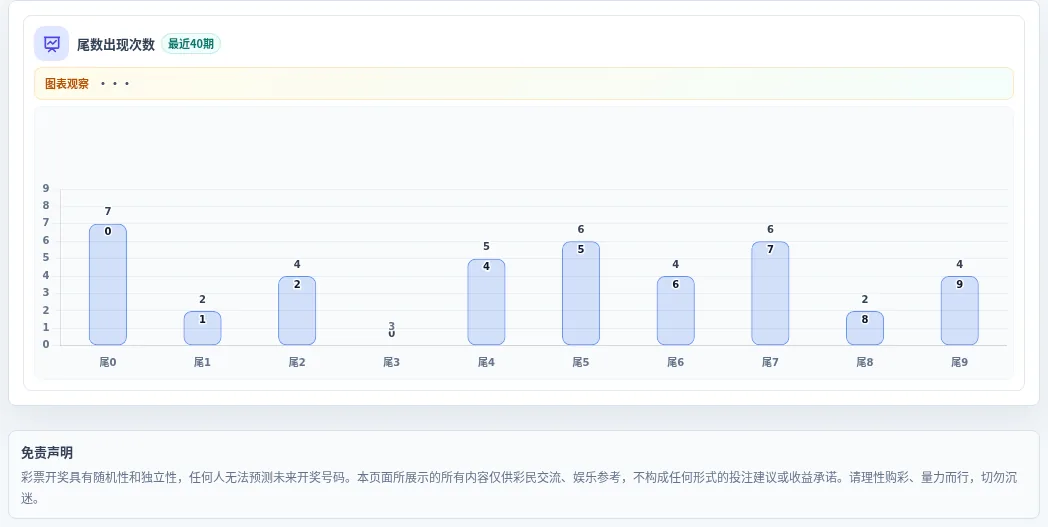
Task: Click the 尾5 axis label
Action: pyautogui.click(x=581, y=362)
